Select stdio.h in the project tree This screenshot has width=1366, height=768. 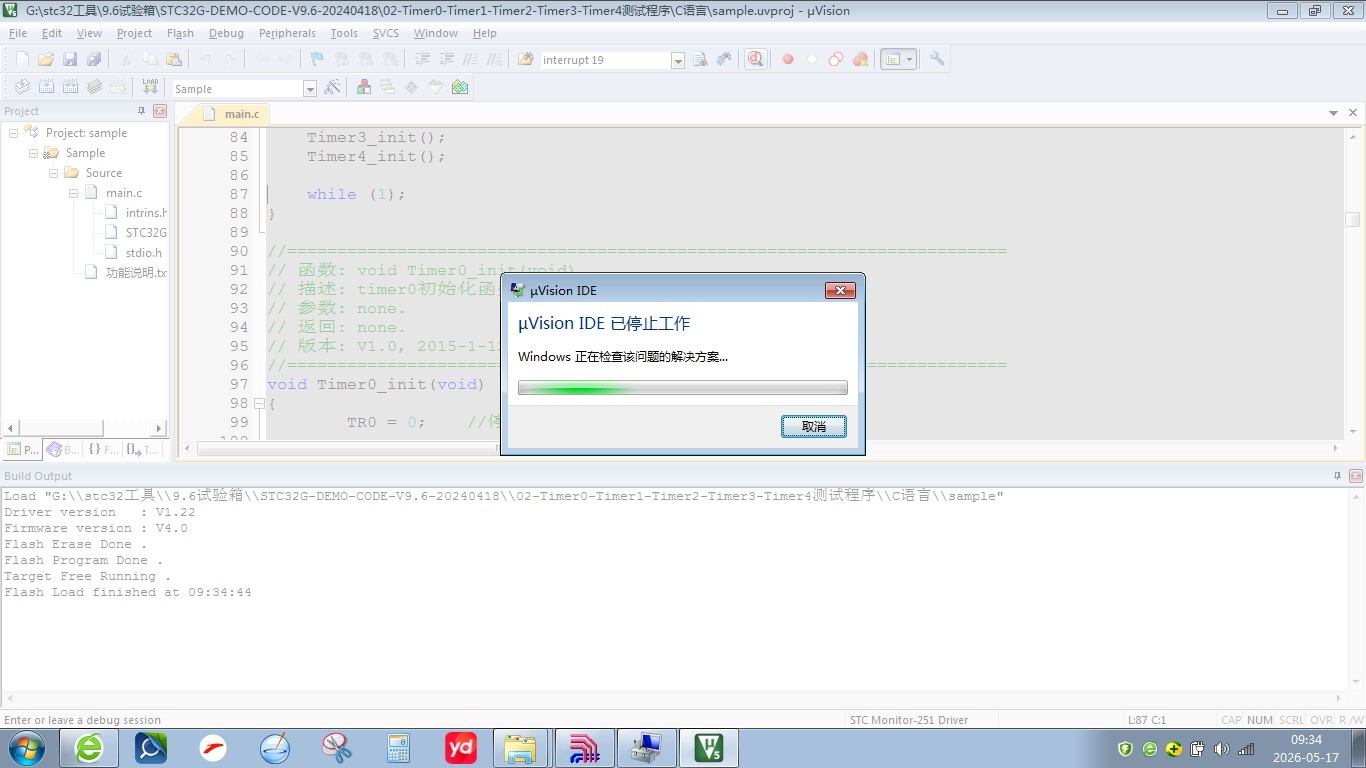pyautogui.click(x=143, y=253)
